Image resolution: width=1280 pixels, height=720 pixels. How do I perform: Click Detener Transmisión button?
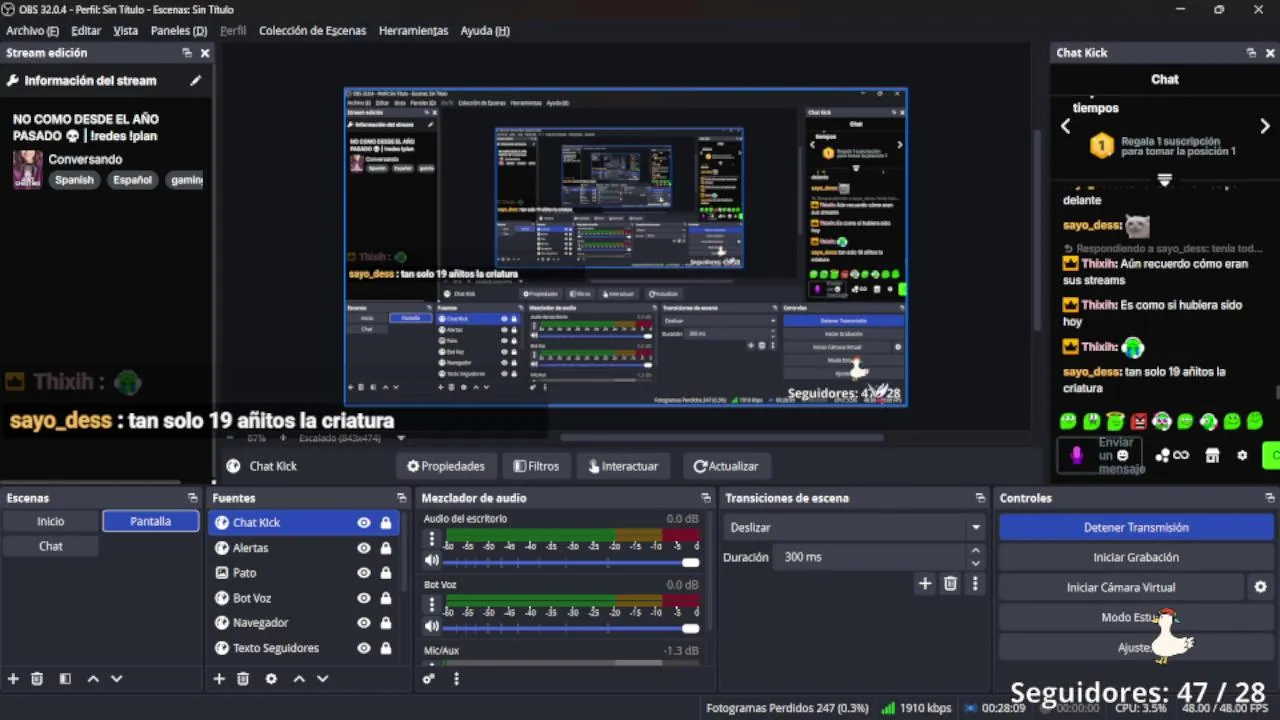pos(1136,527)
